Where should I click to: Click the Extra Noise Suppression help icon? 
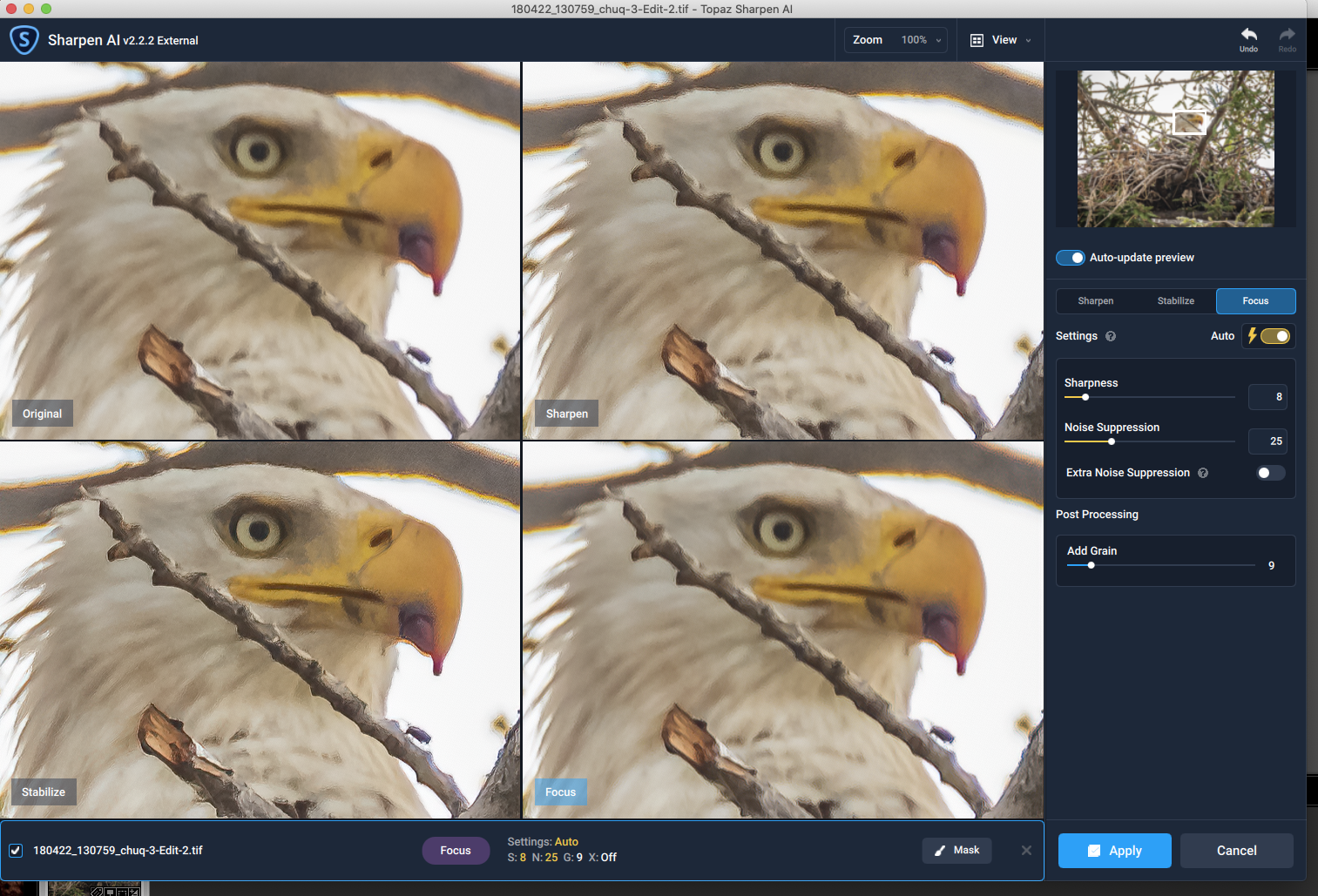1203,473
